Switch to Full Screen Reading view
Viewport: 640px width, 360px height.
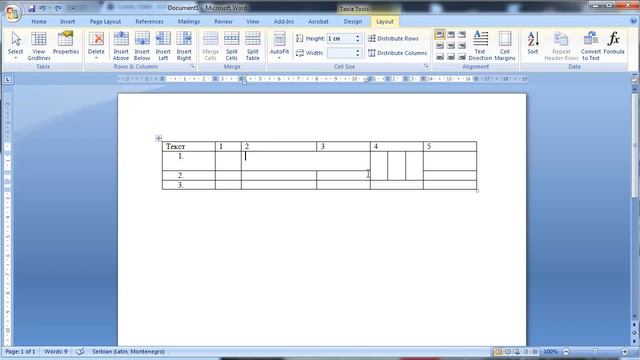(507, 351)
